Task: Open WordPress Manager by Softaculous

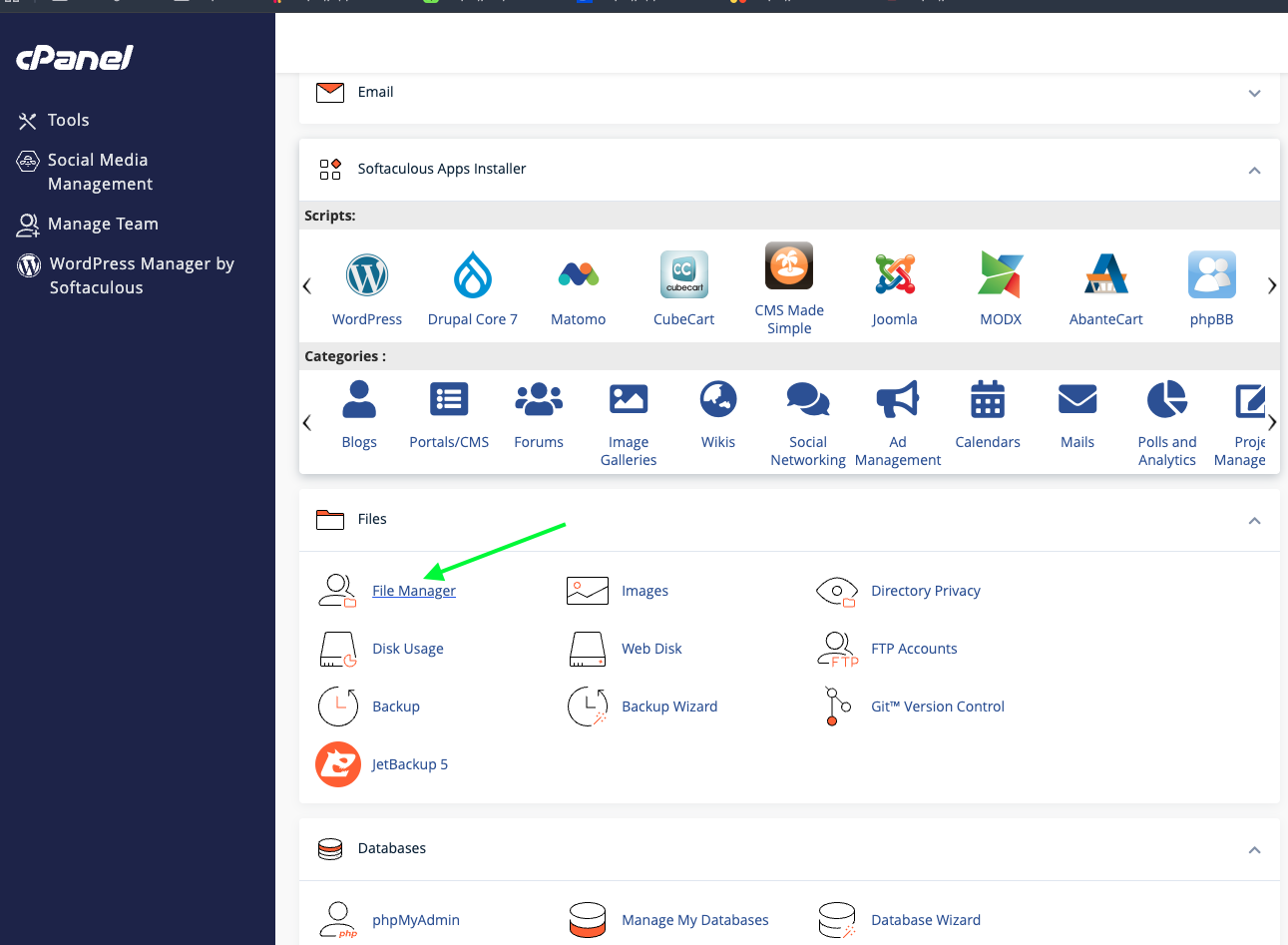Action: pos(141,275)
